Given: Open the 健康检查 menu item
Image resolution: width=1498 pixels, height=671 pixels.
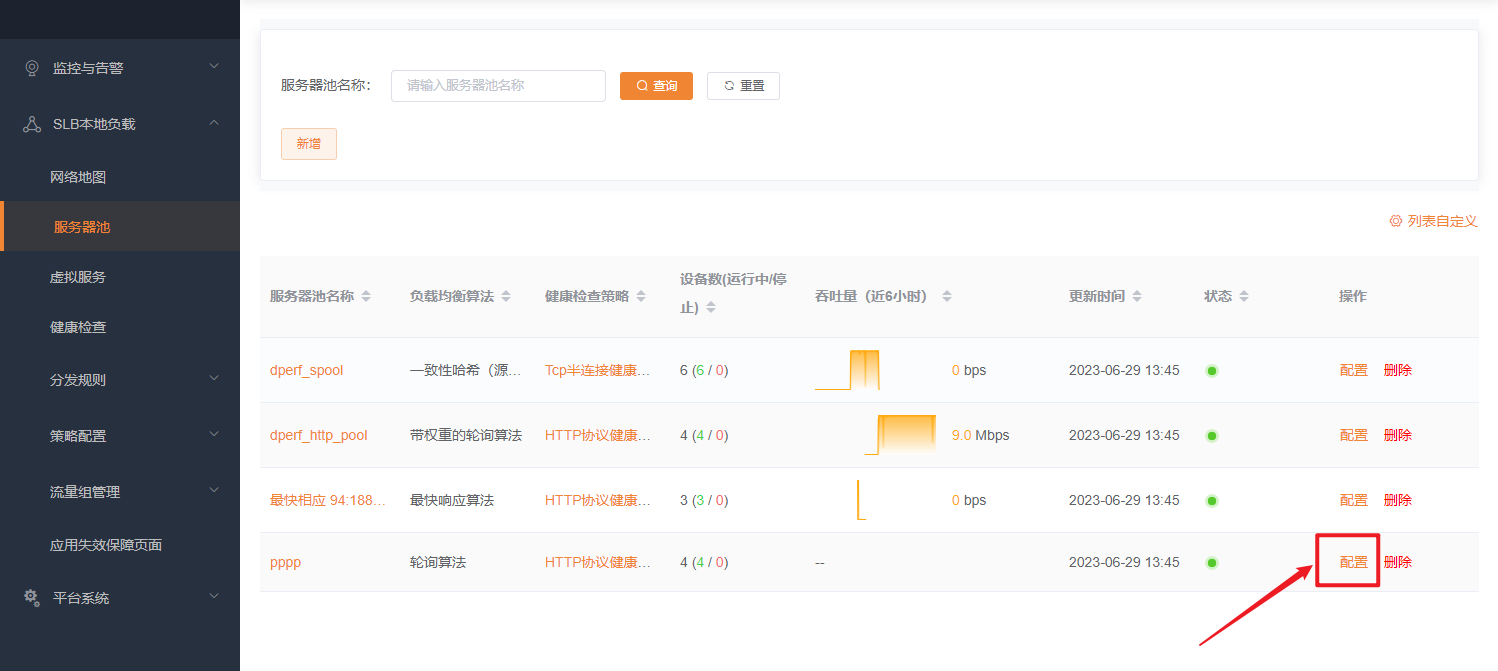Looking at the screenshot, I should pos(78,327).
